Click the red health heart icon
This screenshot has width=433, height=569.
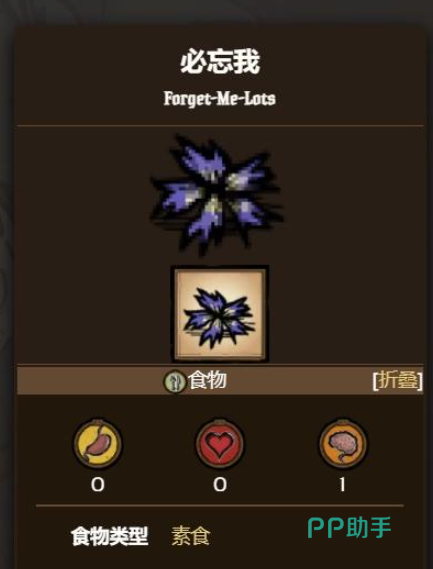(x=220, y=443)
